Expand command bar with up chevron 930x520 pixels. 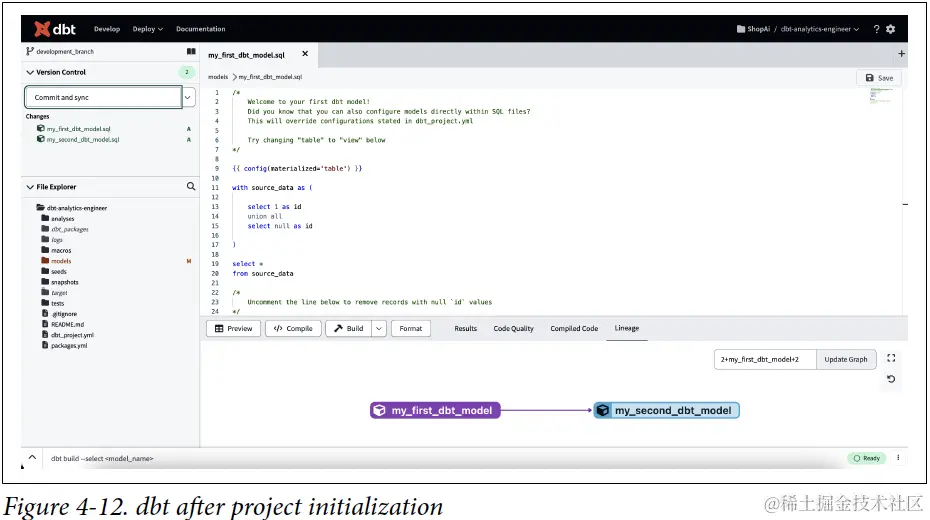32,457
